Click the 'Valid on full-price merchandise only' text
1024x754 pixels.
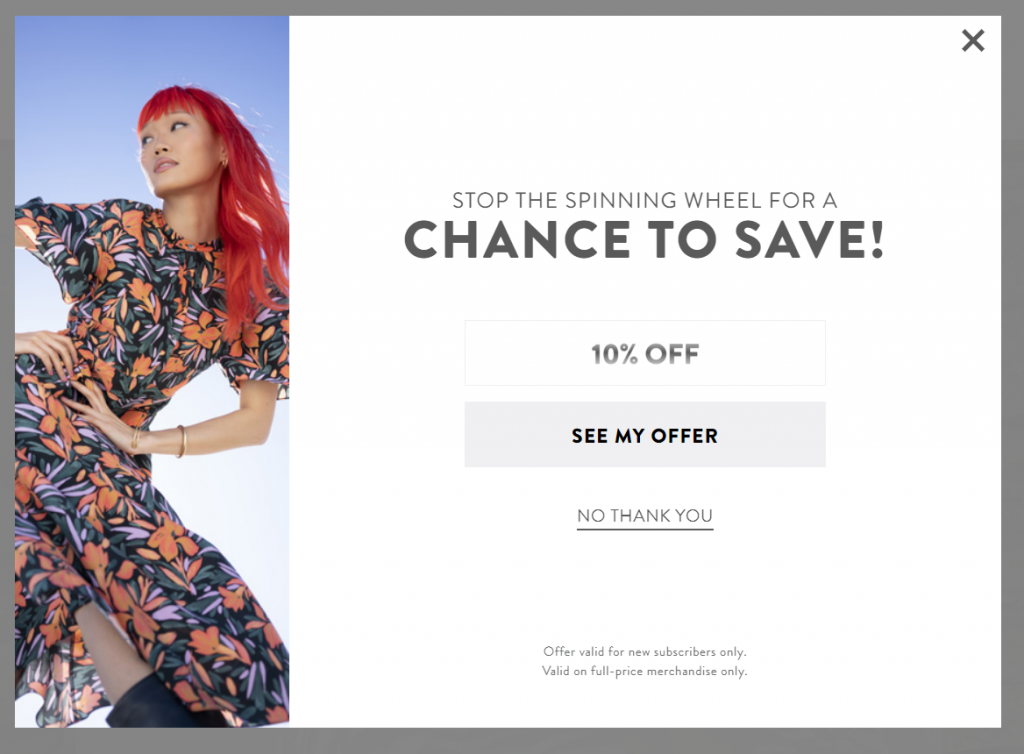[645, 670]
